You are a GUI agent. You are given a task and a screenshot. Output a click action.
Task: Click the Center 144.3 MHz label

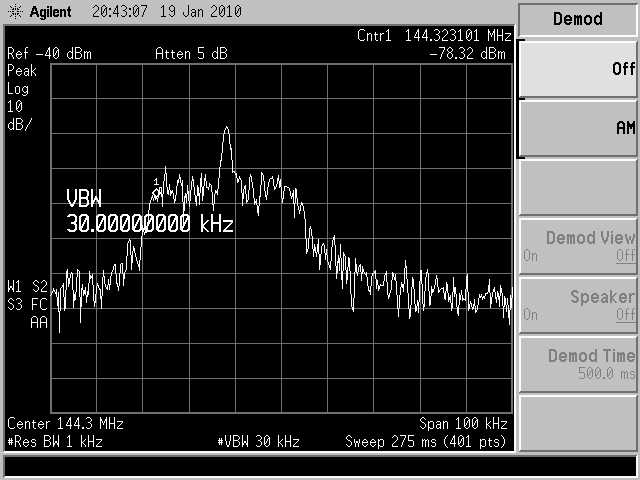click(65, 424)
